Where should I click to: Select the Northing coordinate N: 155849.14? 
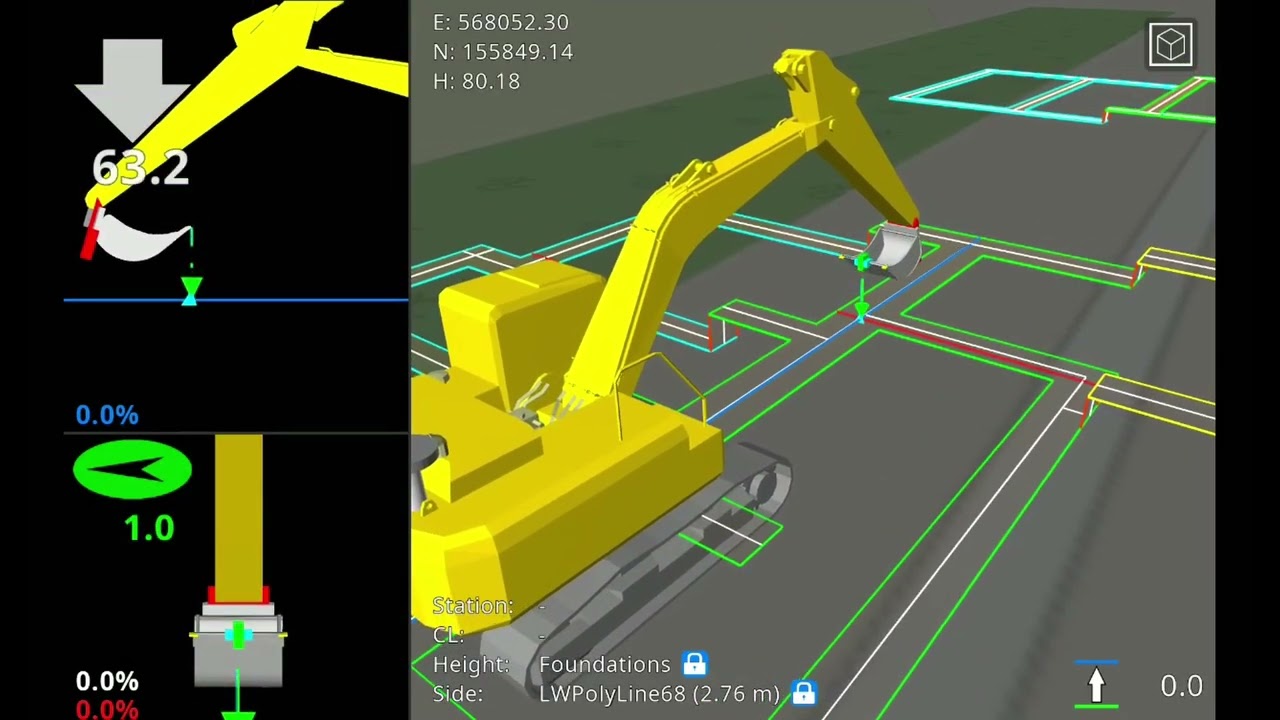click(x=503, y=52)
